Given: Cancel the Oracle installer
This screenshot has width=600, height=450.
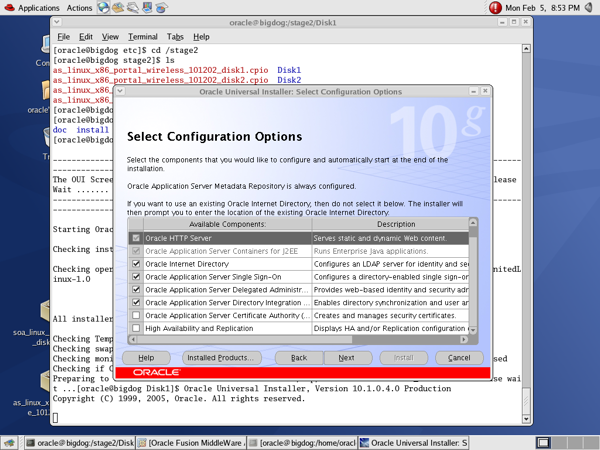Looking at the screenshot, I should (459, 358).
